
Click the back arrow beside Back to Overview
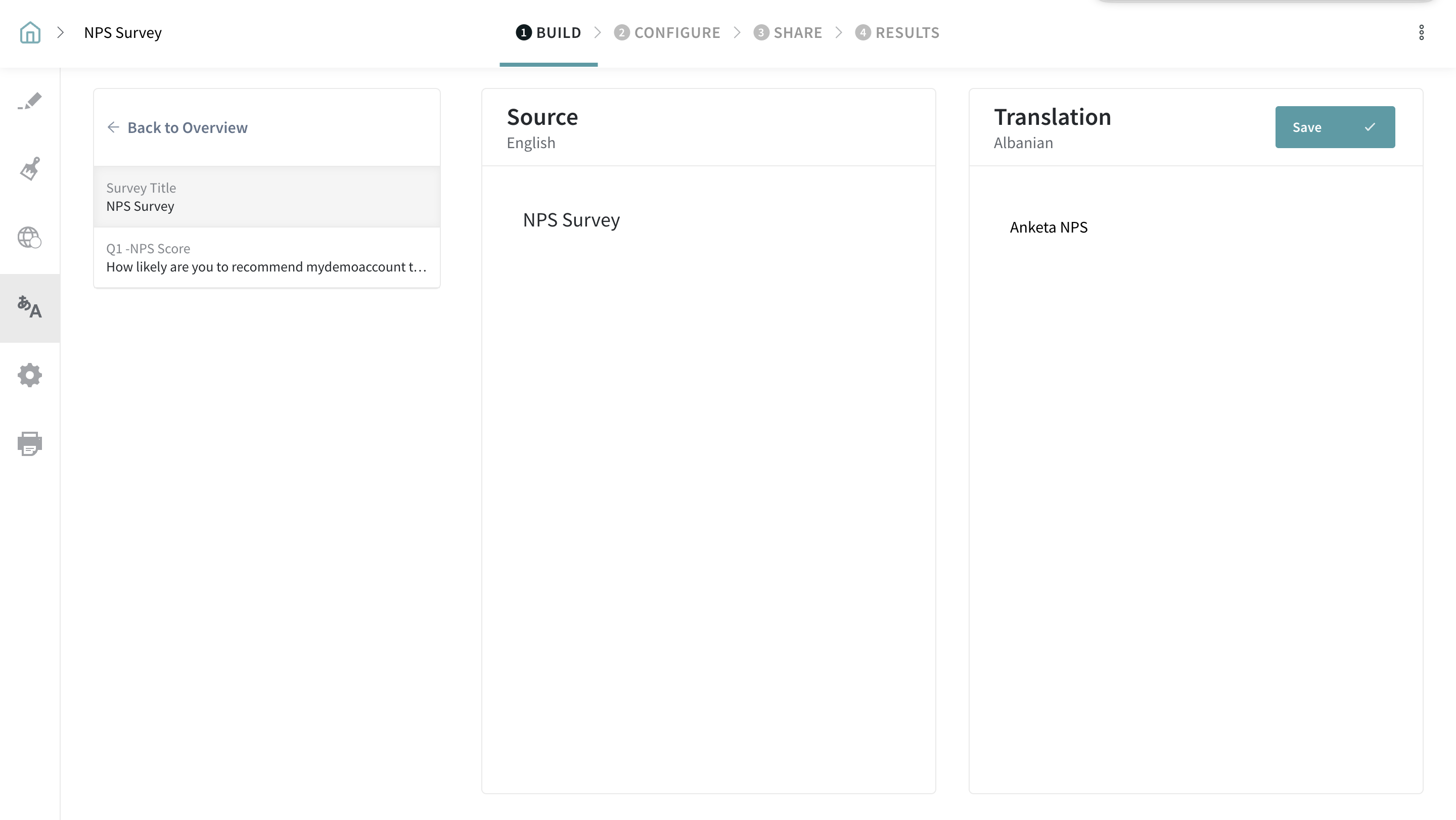click(x=113, y=127)
